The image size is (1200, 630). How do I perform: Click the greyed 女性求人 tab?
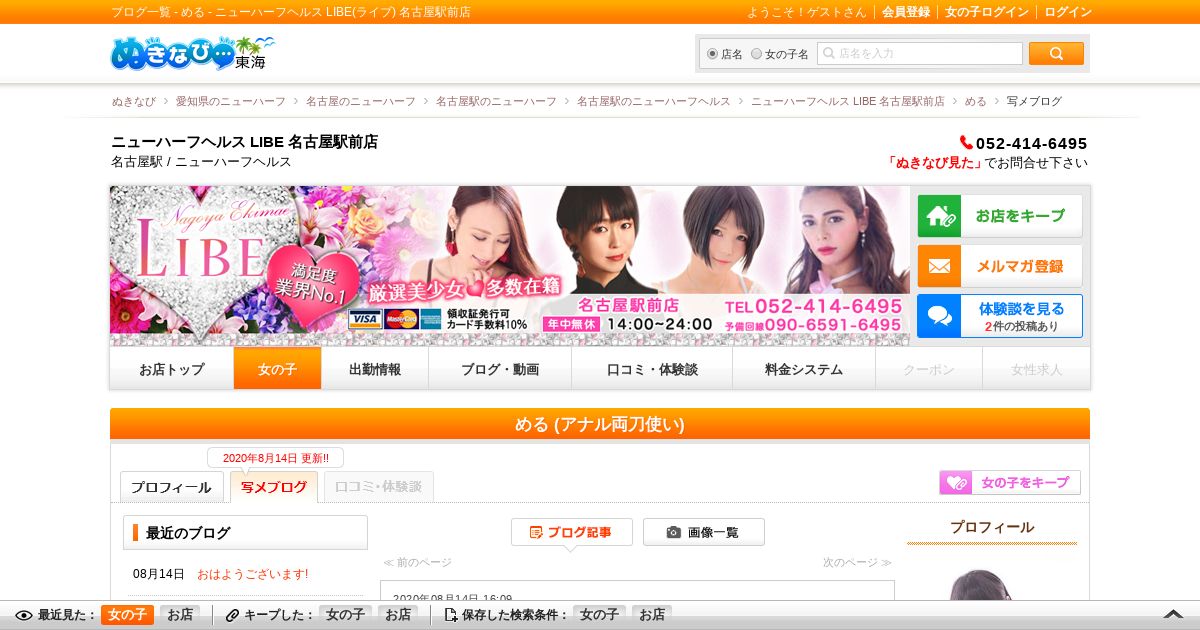pos(1036,369)
